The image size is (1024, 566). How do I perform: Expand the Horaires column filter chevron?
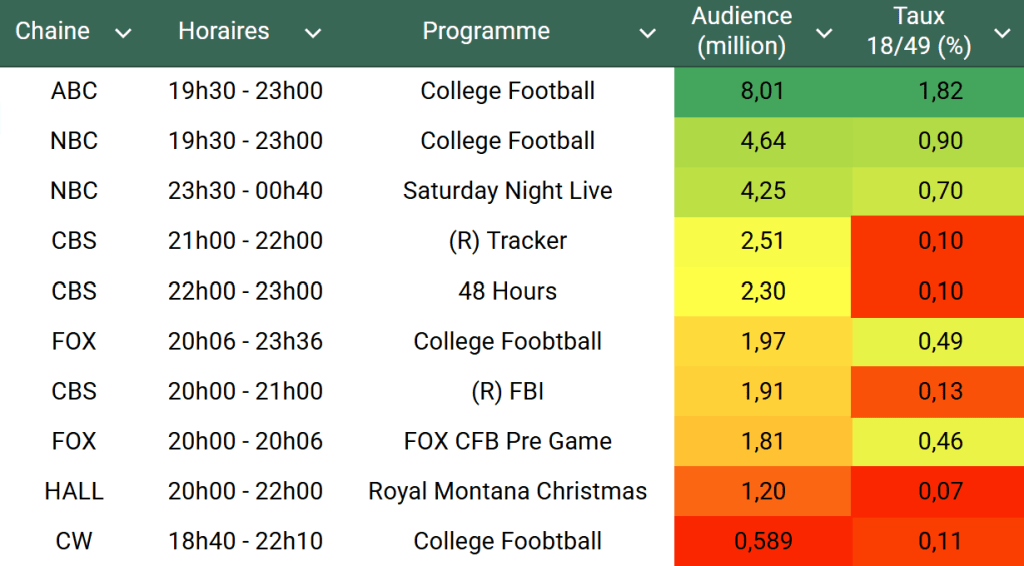pyautogui.click(x=313, y=33)
